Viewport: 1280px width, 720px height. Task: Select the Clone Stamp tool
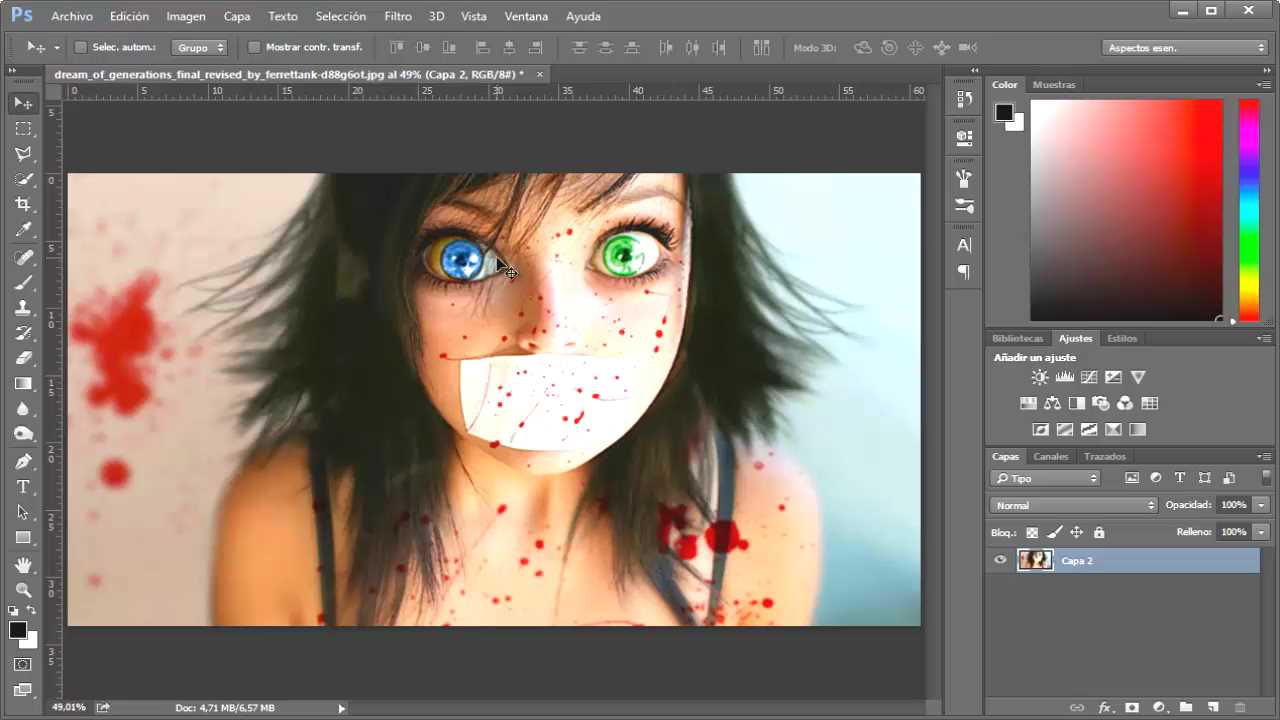[x=23, y=308]
